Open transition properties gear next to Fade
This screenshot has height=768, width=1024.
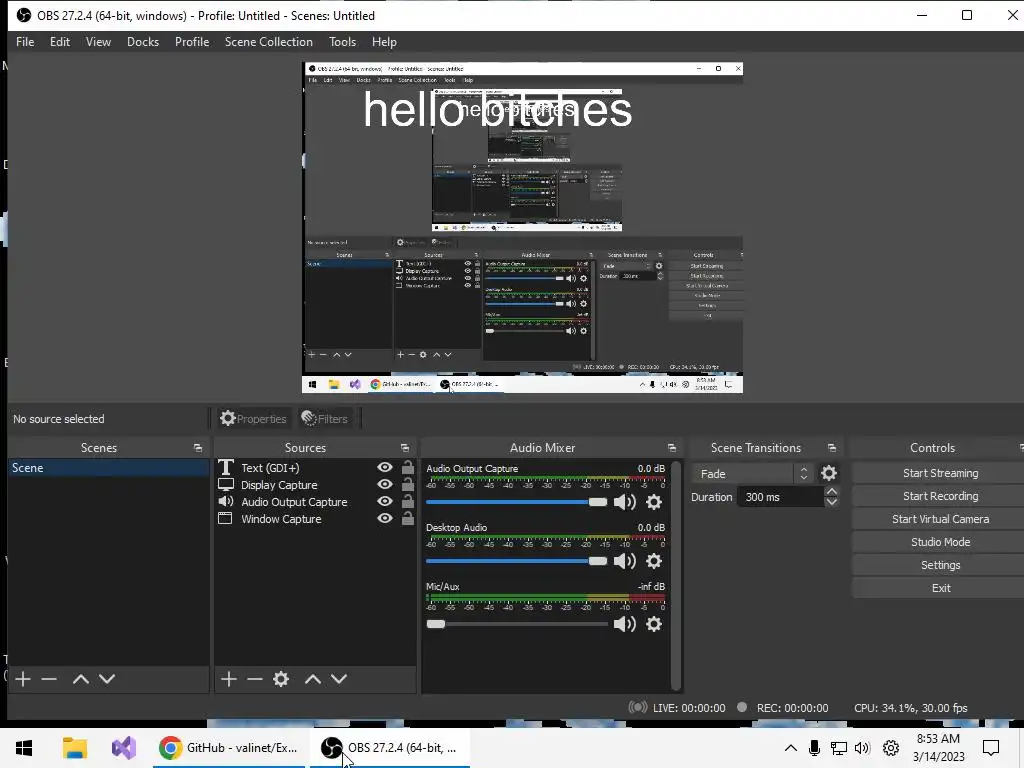pos(829,473)
